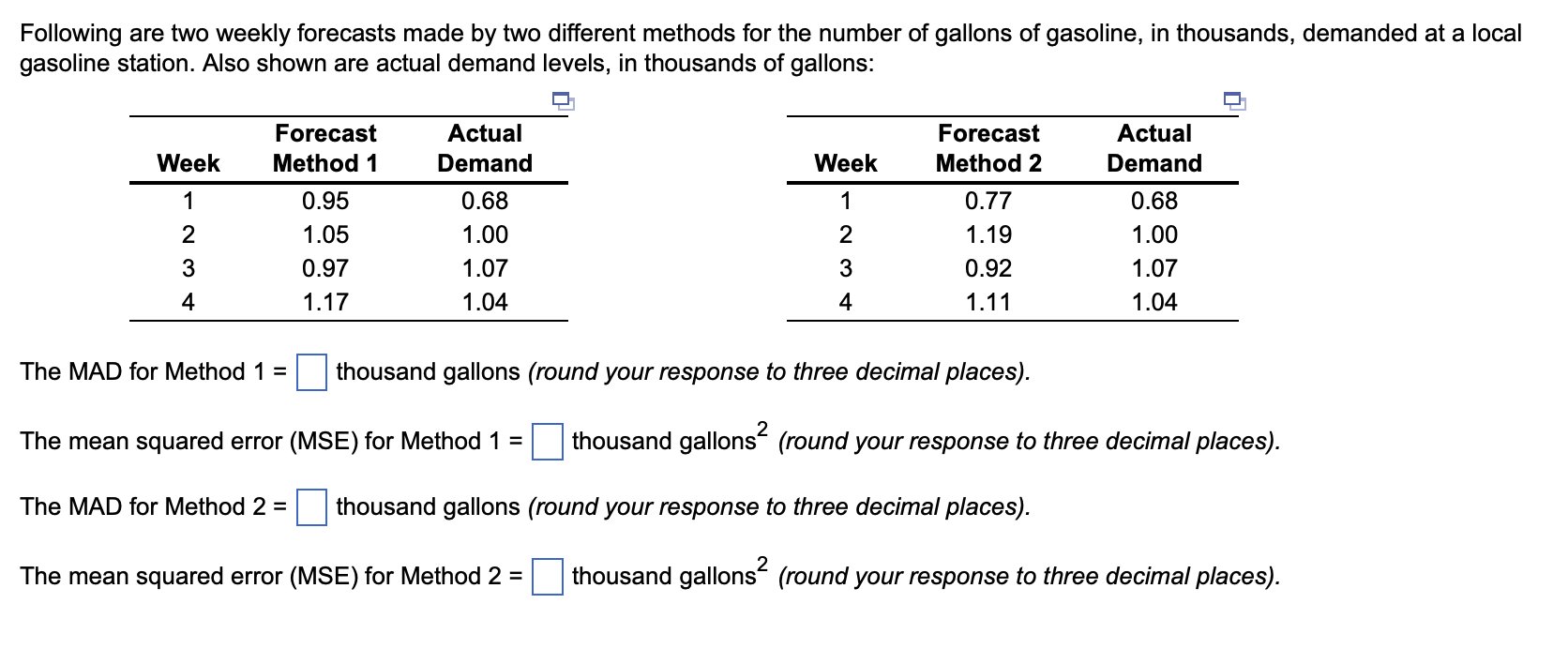The height and width of the screenshot is (664, 1568).
Task: Click the overlapping-windows icon near left table
Action: click(x=564, y=101)
